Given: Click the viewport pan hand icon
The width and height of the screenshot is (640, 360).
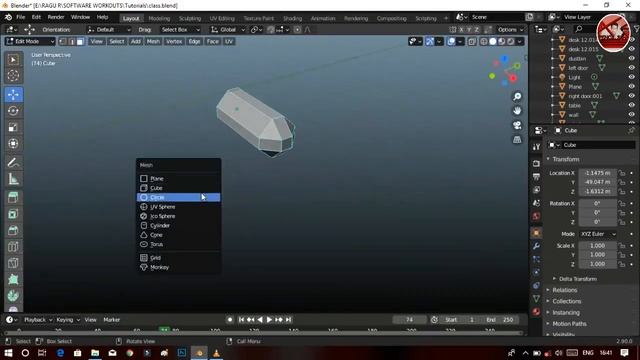Looking at the screenshot, I should click(x=517, y=111).
